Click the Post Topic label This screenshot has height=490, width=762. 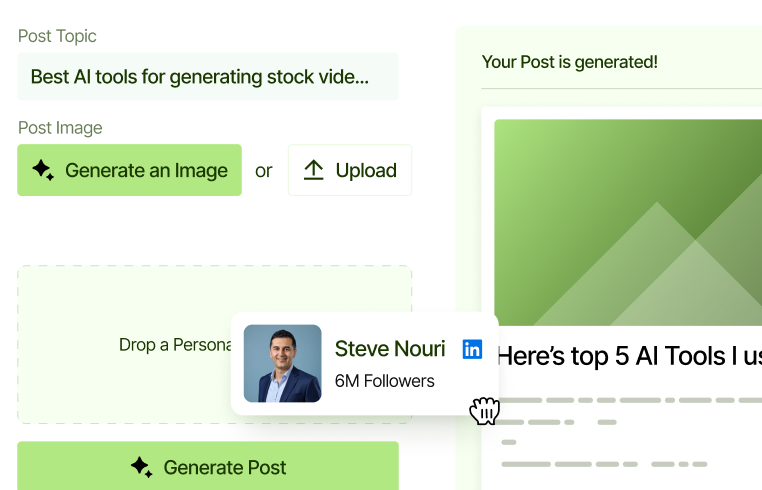(58, 36)
